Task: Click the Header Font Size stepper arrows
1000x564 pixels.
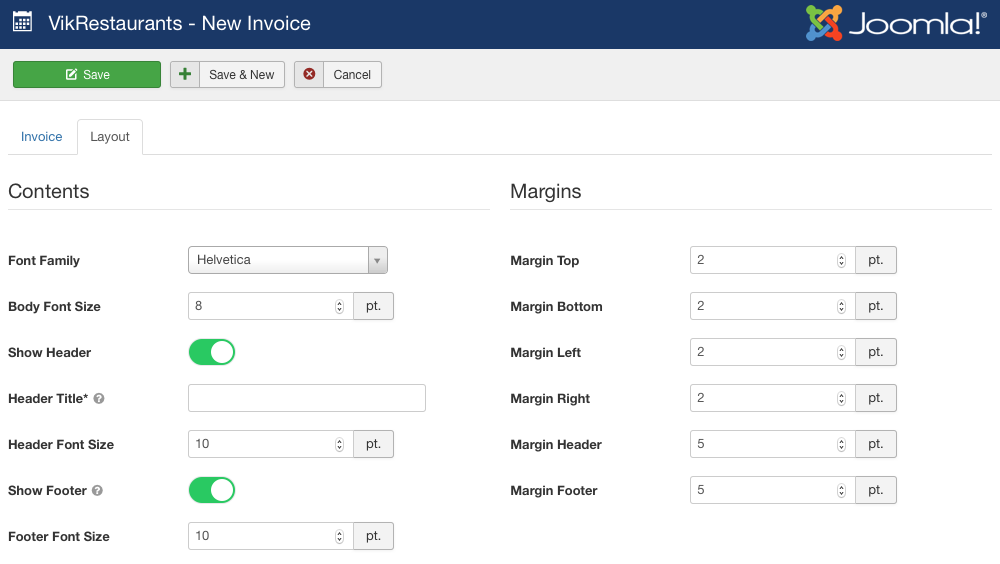Action: (339, 444)
